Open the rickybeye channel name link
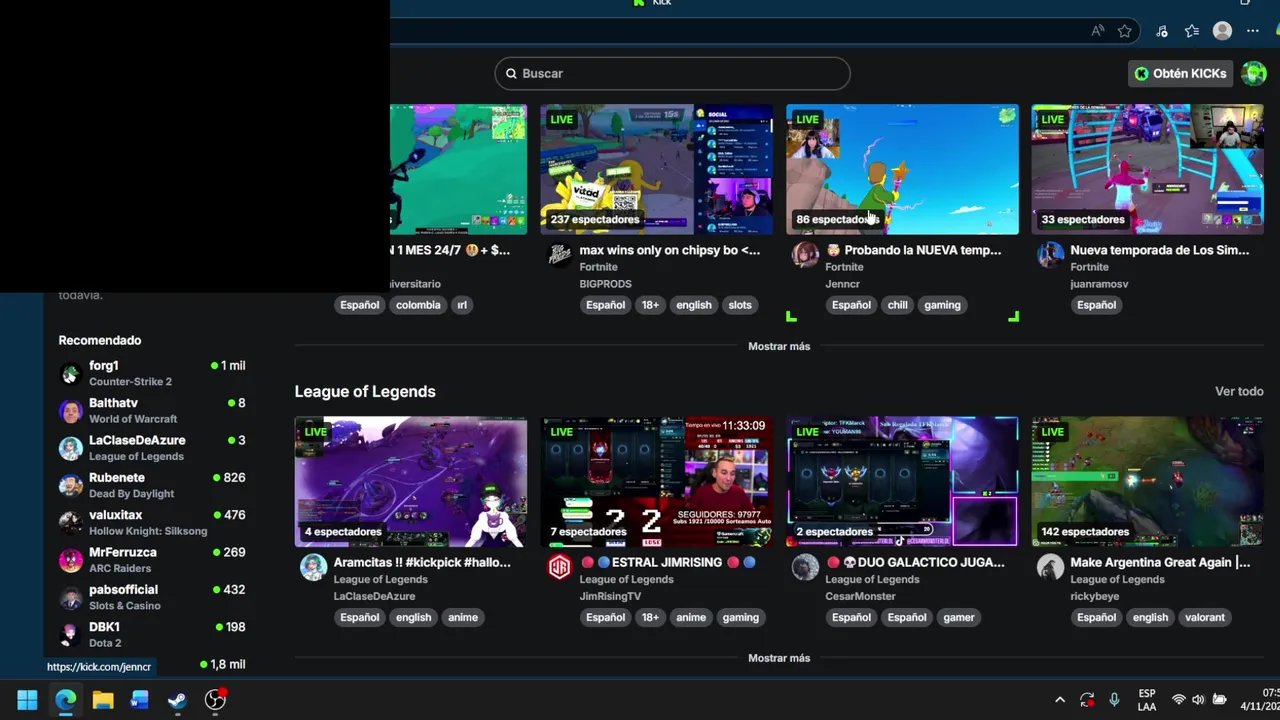This screenshot has height=720, width=1280. coord(1094,596)
